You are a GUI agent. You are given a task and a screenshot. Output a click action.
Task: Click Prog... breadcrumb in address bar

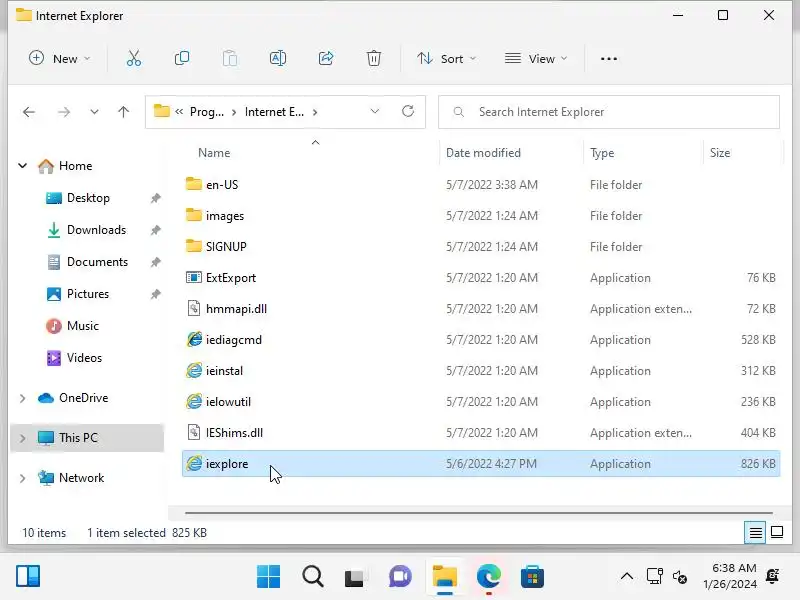point(207,112)
